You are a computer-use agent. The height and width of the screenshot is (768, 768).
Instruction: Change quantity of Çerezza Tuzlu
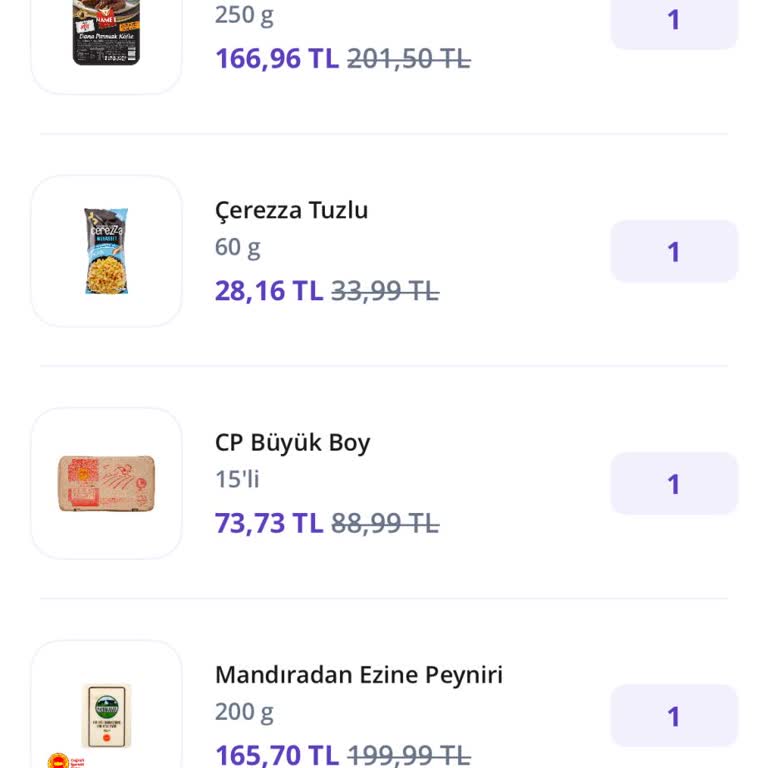click(674, 252)
